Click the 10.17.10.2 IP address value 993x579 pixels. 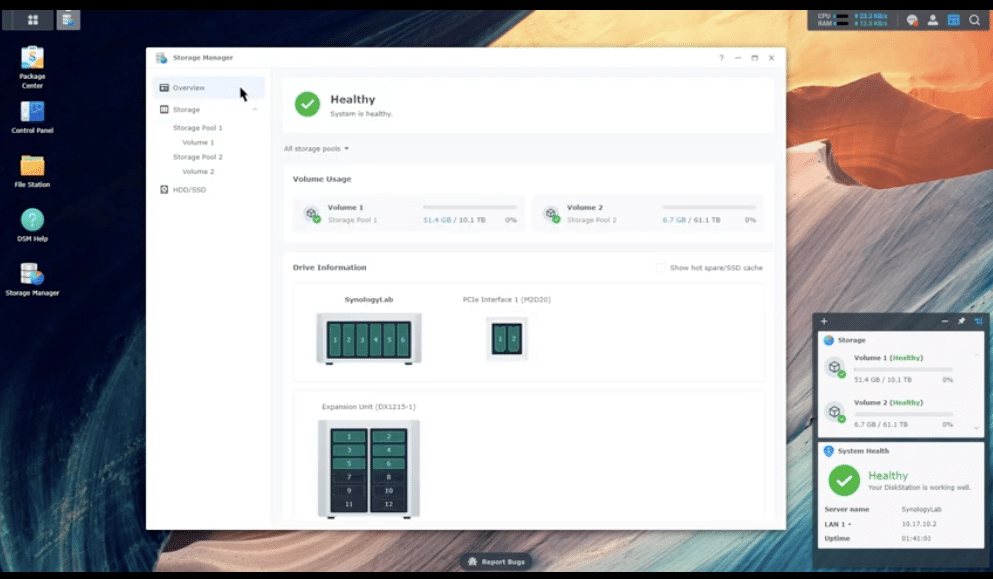tap(919, 525)
